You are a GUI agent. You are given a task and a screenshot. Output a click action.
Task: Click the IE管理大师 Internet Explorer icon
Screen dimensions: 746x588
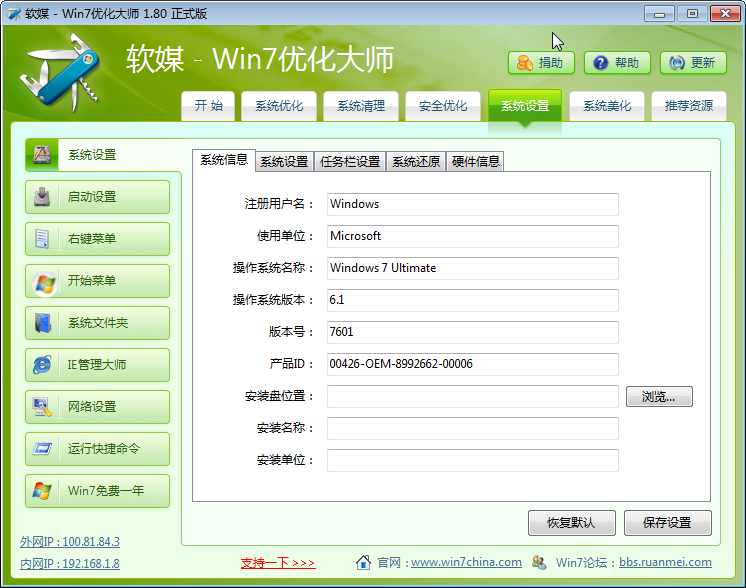pyautogui.click(x=42, y=364)
